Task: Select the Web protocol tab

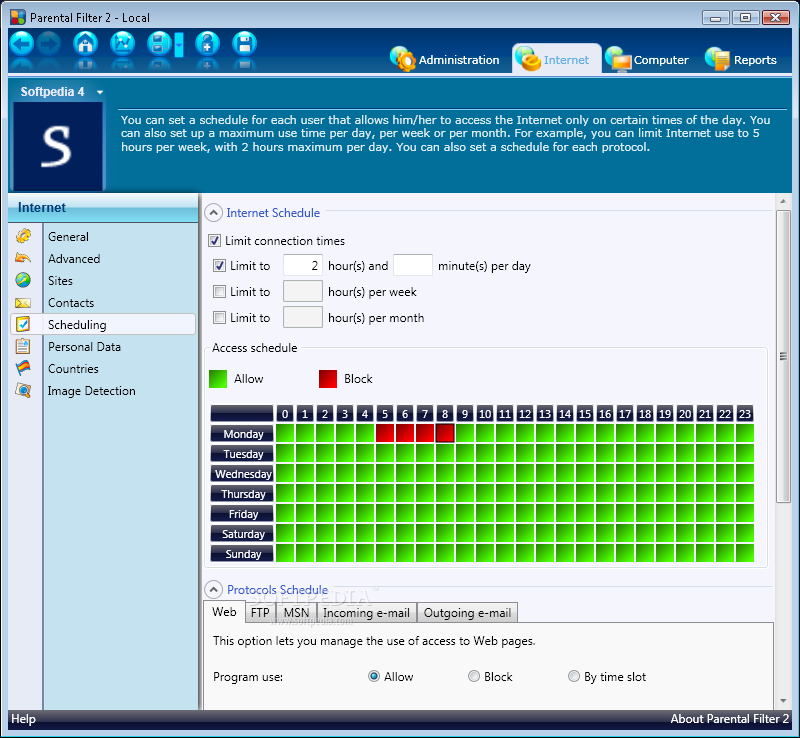Action: point(224,611)
